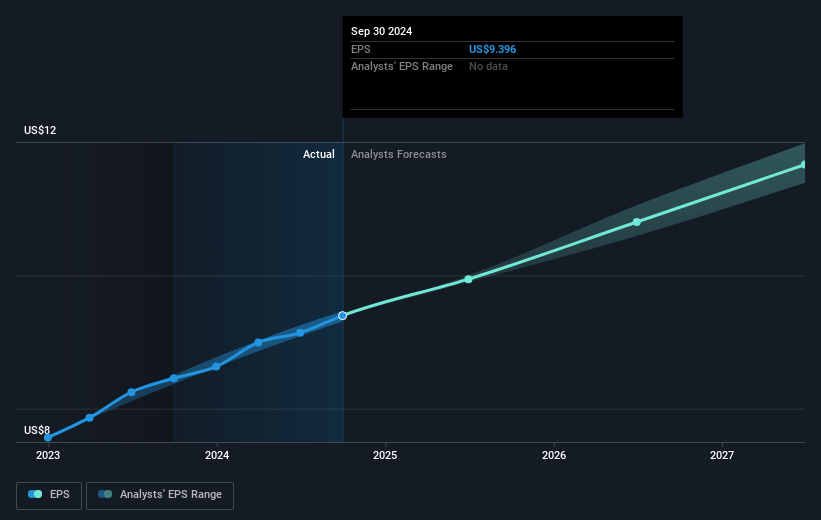Click the 2025 x-axis label
The width and height of the screenshot is (821, 520).
(385, 455)
